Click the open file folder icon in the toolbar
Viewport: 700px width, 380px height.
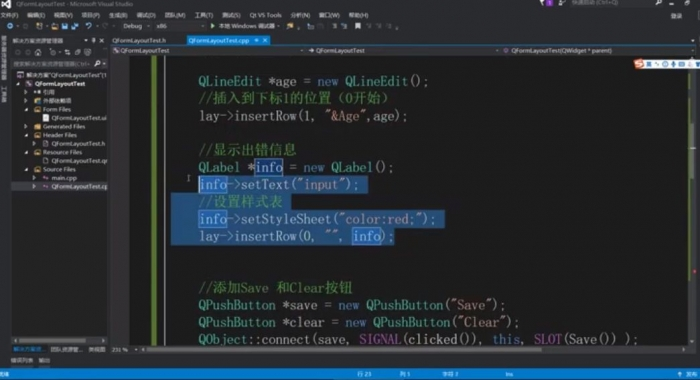[54, 26]
